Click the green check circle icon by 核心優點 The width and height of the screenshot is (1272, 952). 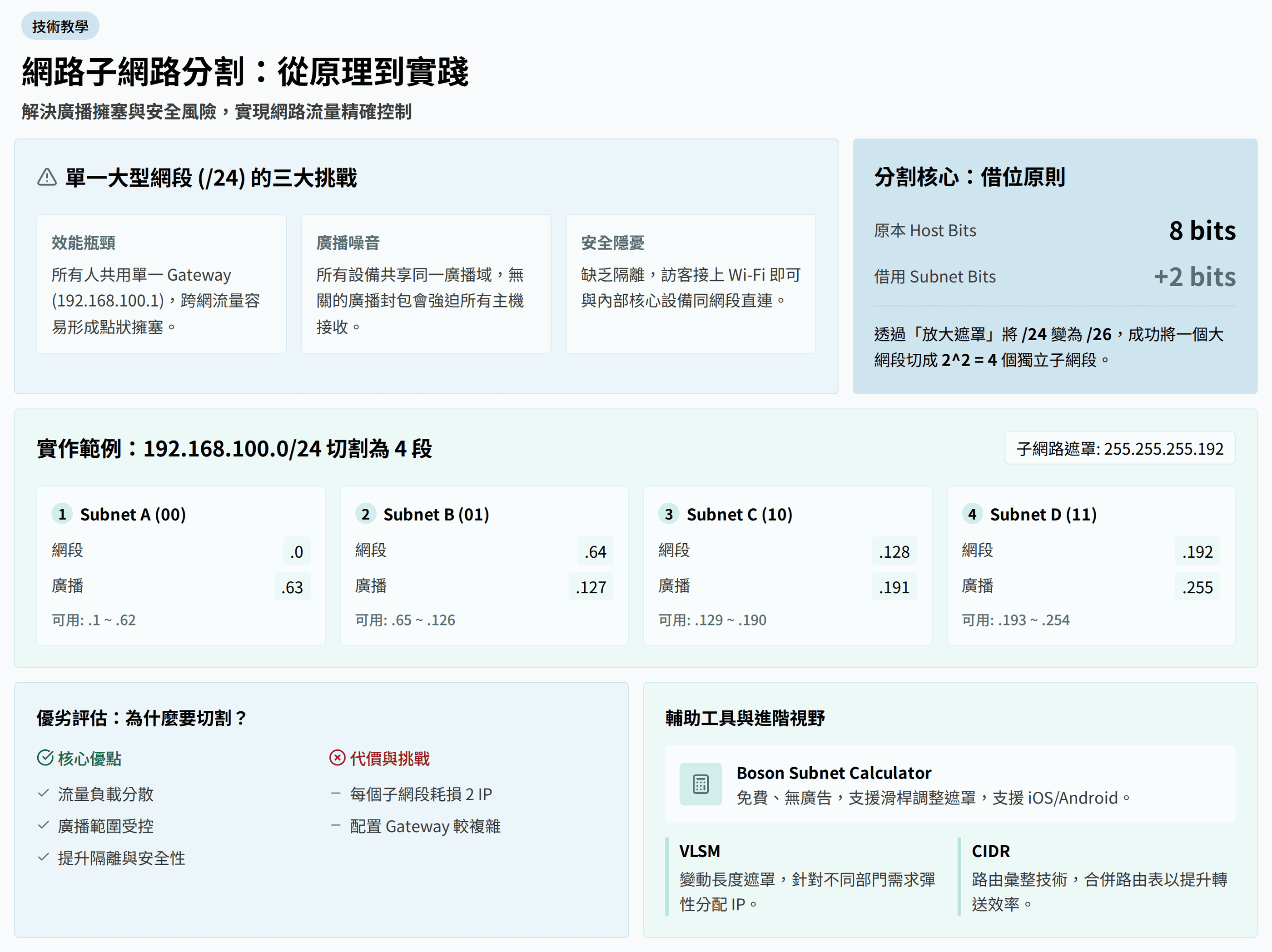45,758
